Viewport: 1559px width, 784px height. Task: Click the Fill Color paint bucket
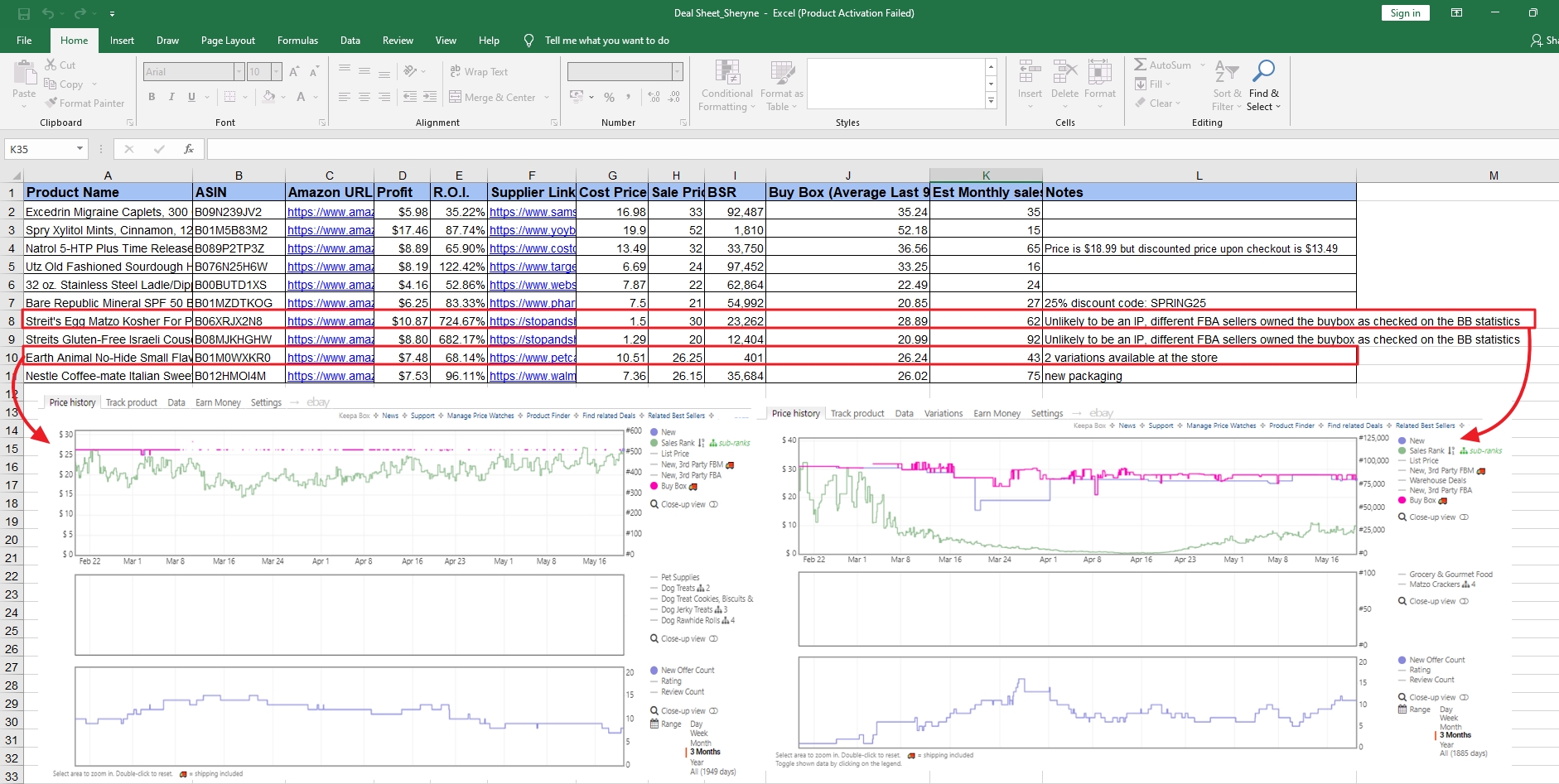pyautogui.click(x=268, y=97)
